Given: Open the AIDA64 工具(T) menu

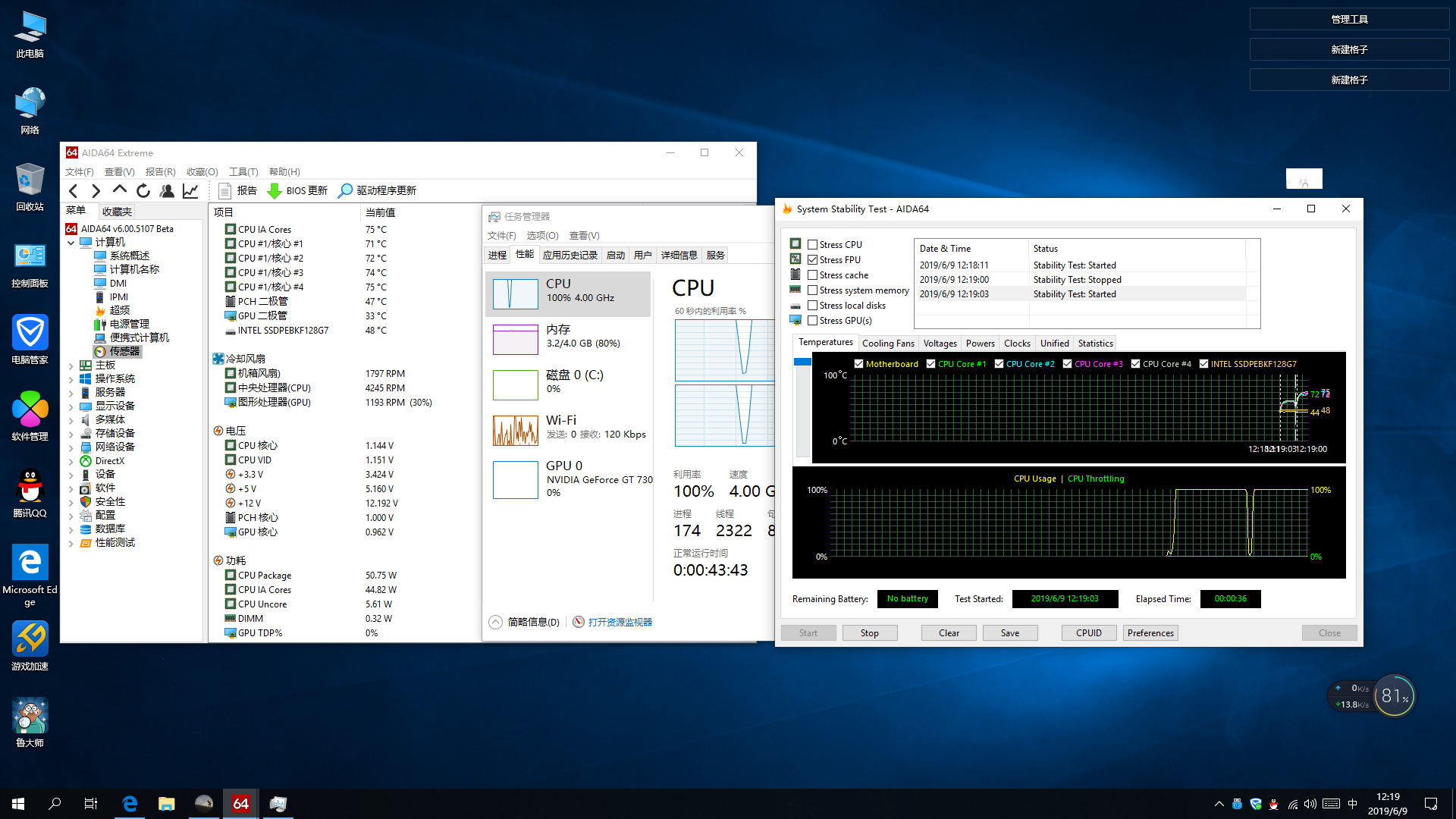Looking at the screenshot, I should (x=243, y=172).
